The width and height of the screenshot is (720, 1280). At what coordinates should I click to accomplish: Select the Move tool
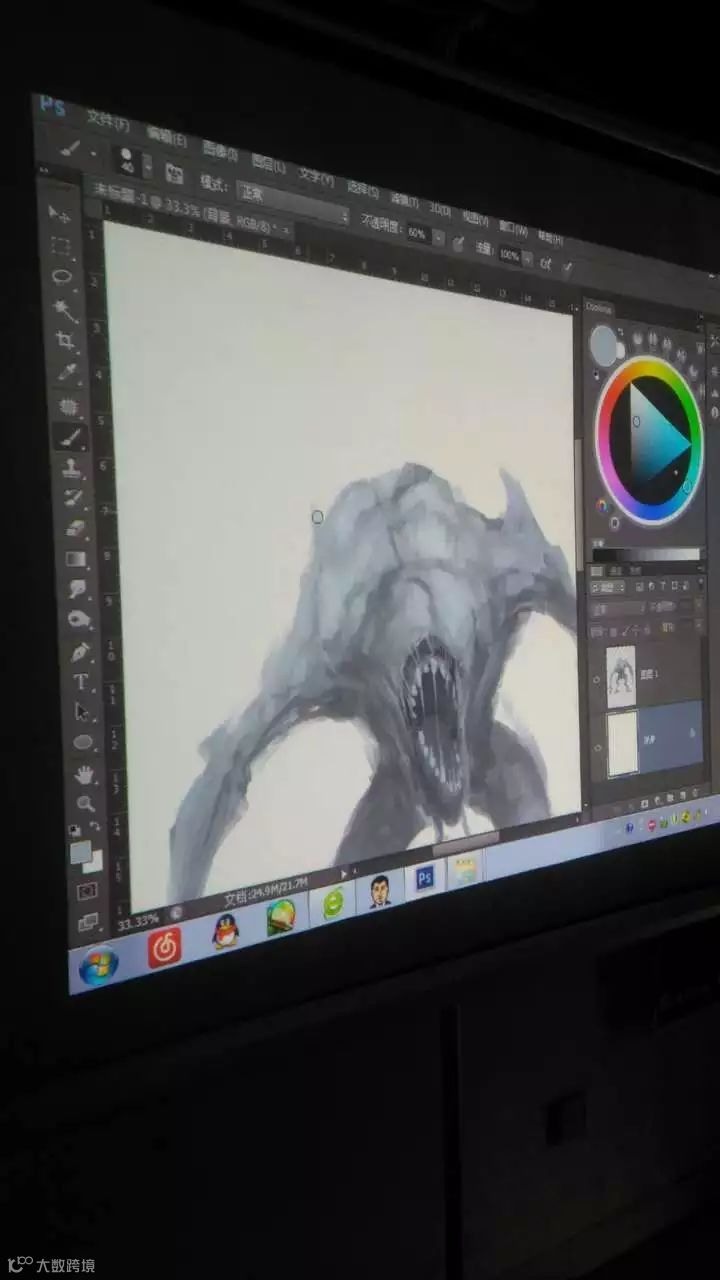(x=60, y=215)
